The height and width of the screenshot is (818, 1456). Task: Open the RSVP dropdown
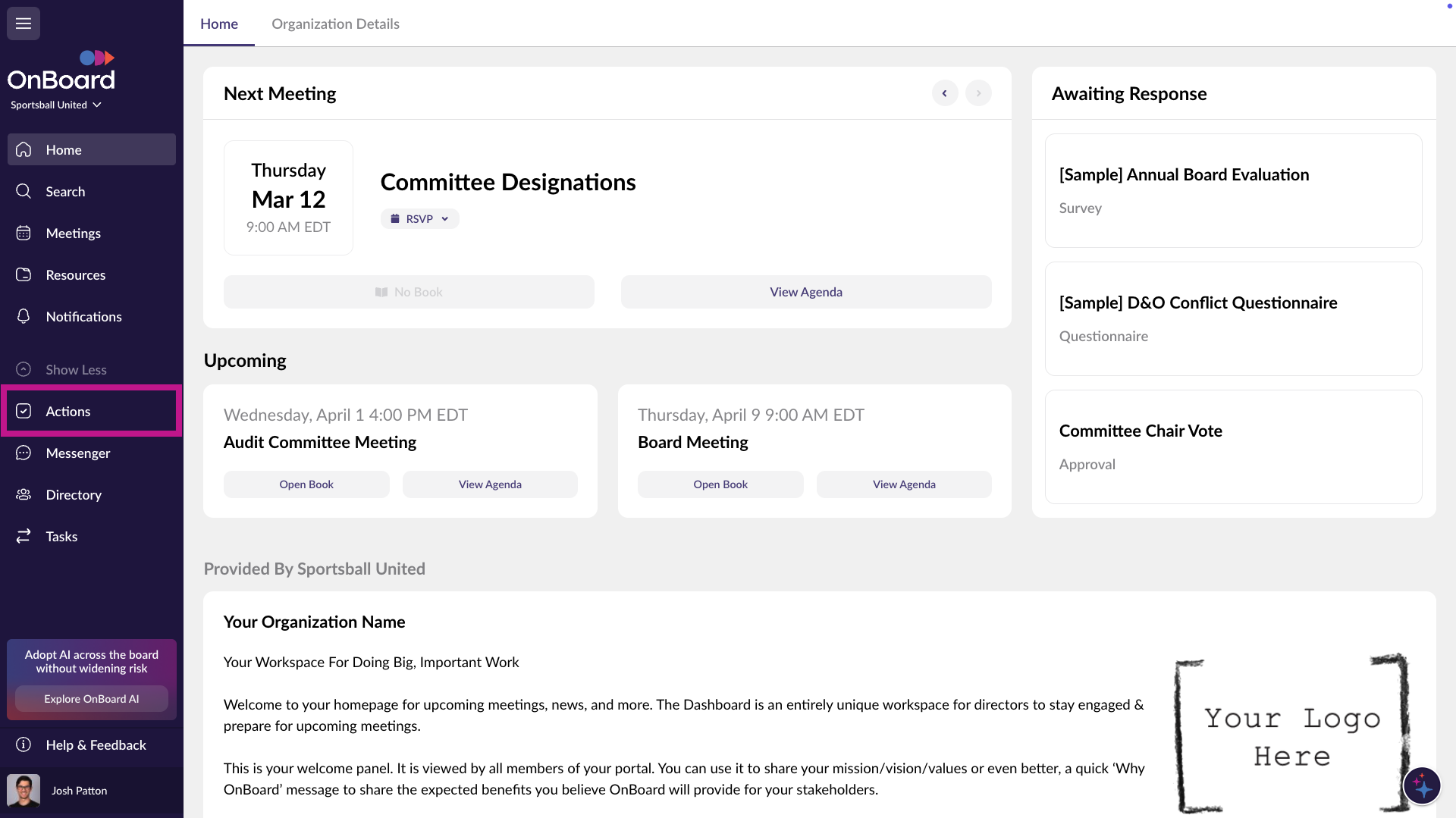419,219
